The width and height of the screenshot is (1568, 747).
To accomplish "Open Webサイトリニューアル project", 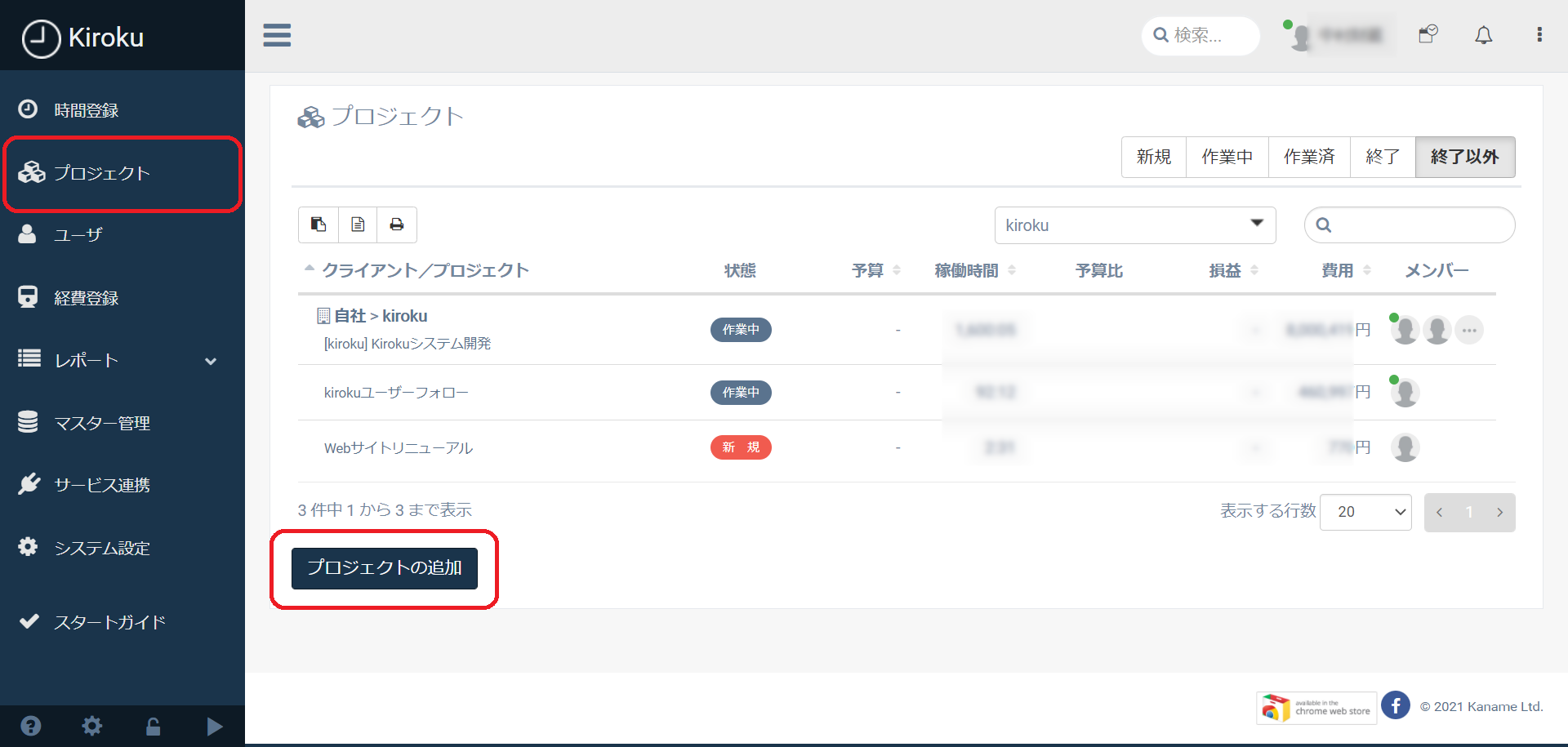I will coord(399,448).
